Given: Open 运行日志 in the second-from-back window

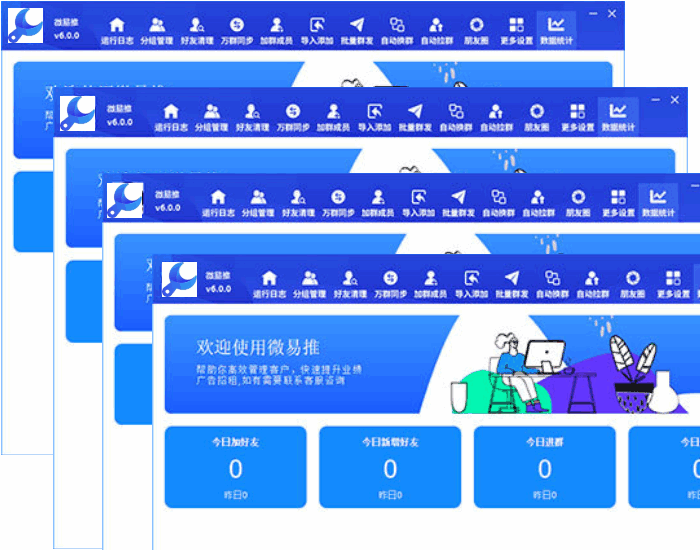Looking at the screenshot, I should tap(171, 117).
